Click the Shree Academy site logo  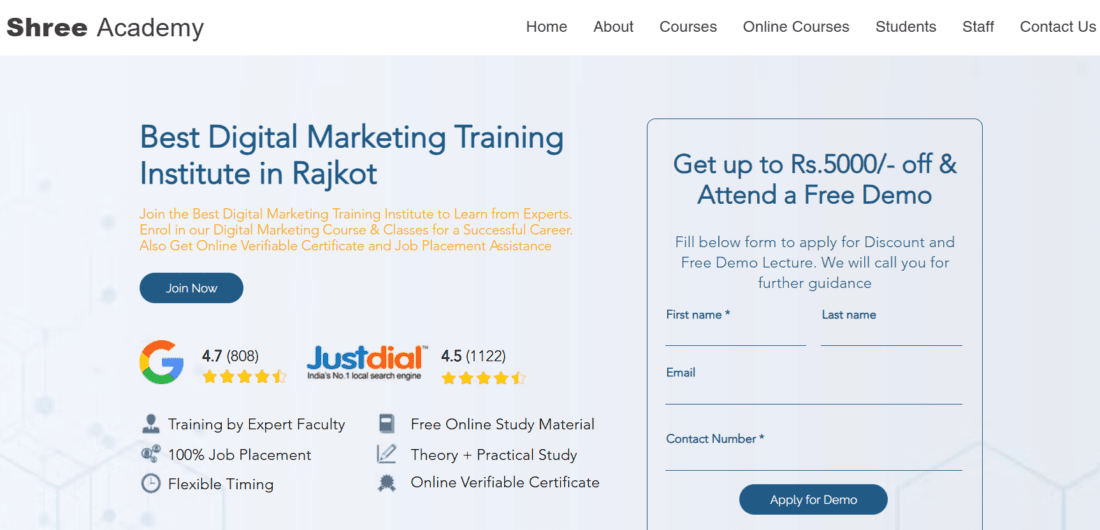click(105, 28)
